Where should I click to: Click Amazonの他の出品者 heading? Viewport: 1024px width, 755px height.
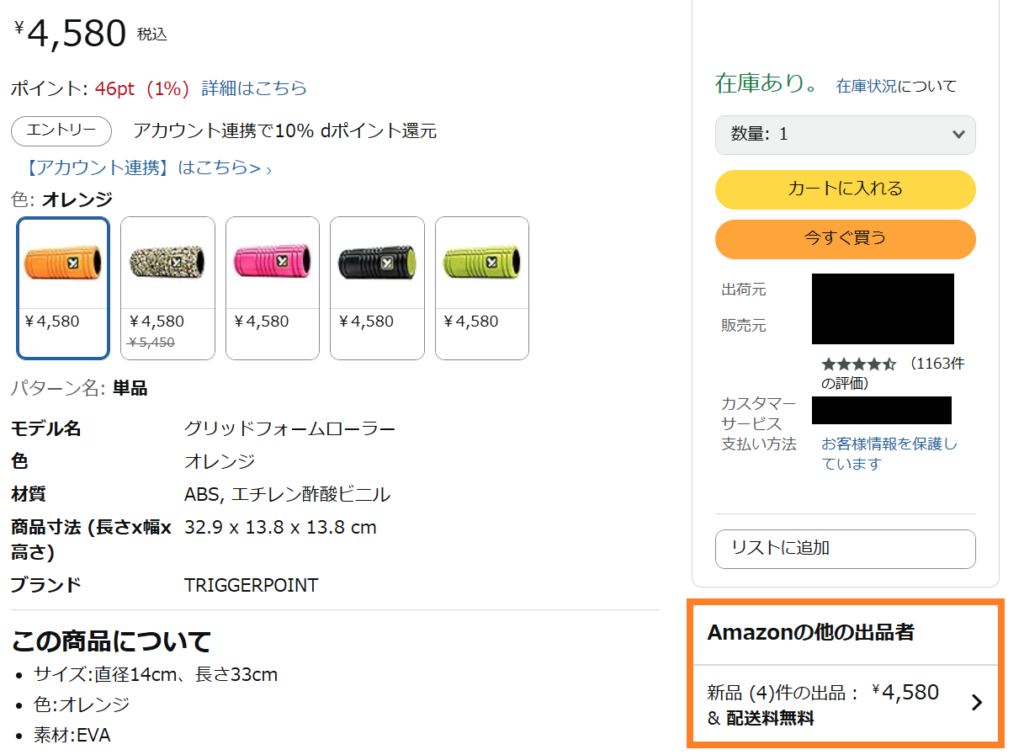[810, 632]
